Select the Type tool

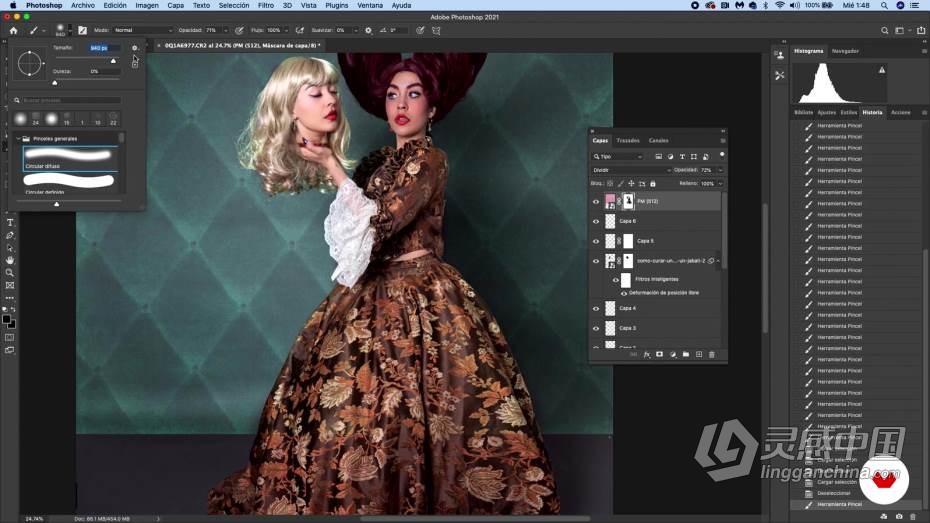9,222
